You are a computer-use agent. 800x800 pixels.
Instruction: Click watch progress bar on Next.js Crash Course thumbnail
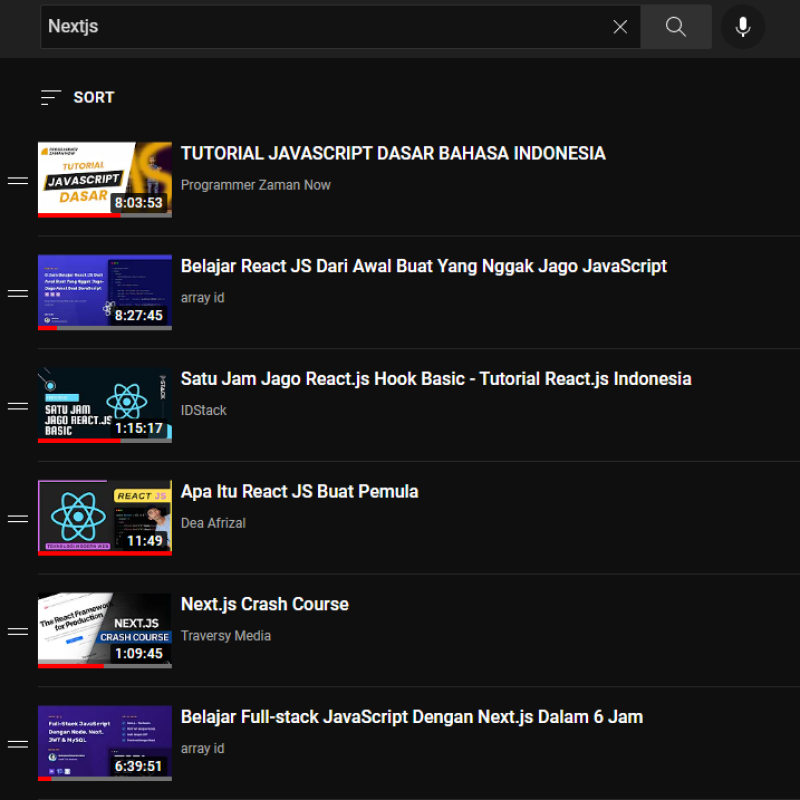(105, 666)
